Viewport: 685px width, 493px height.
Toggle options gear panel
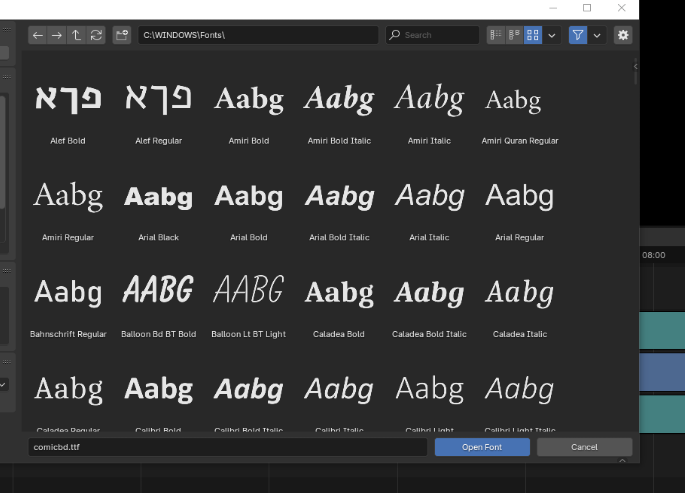(x=623, y=35)
